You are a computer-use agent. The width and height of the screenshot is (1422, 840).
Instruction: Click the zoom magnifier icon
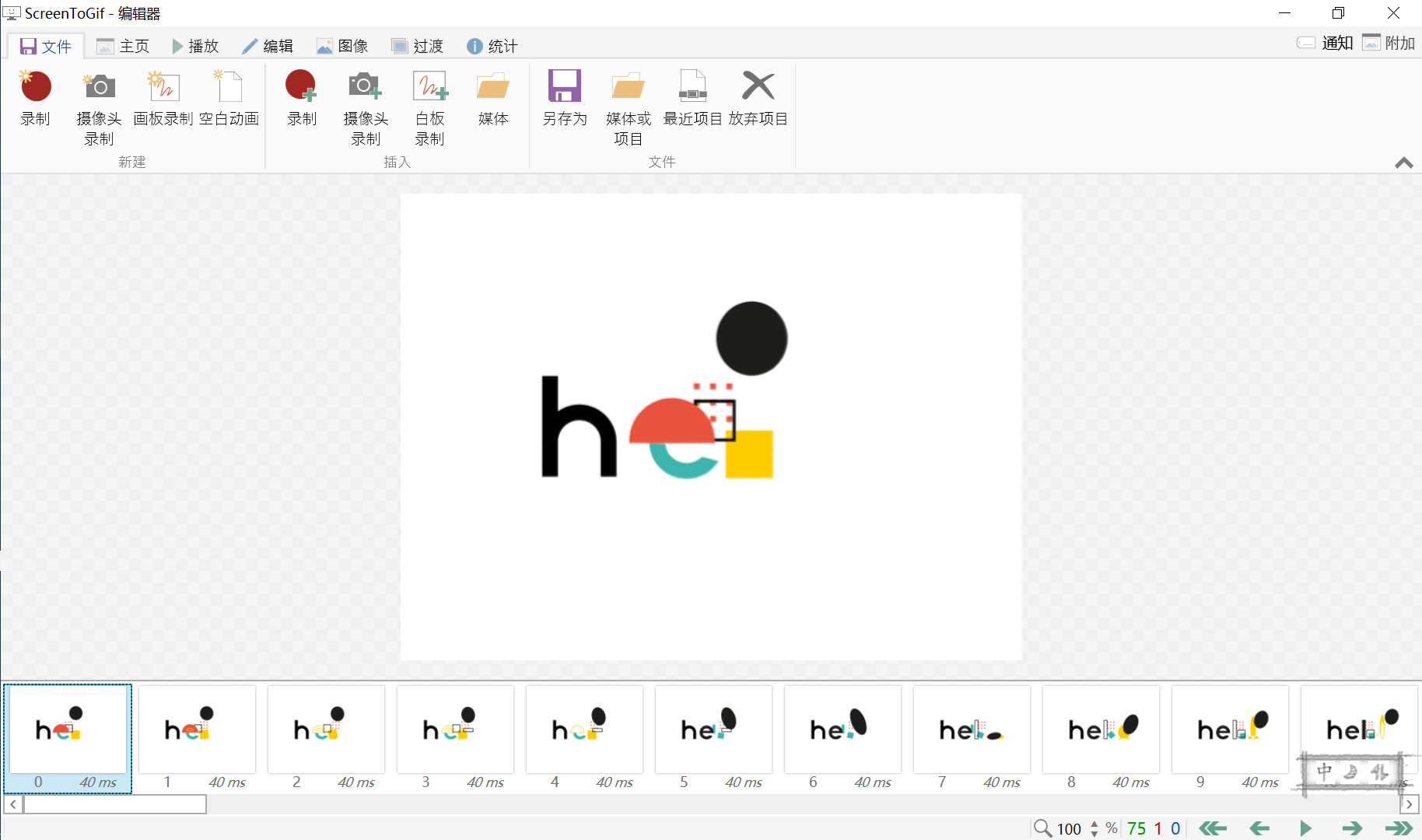1042,828
